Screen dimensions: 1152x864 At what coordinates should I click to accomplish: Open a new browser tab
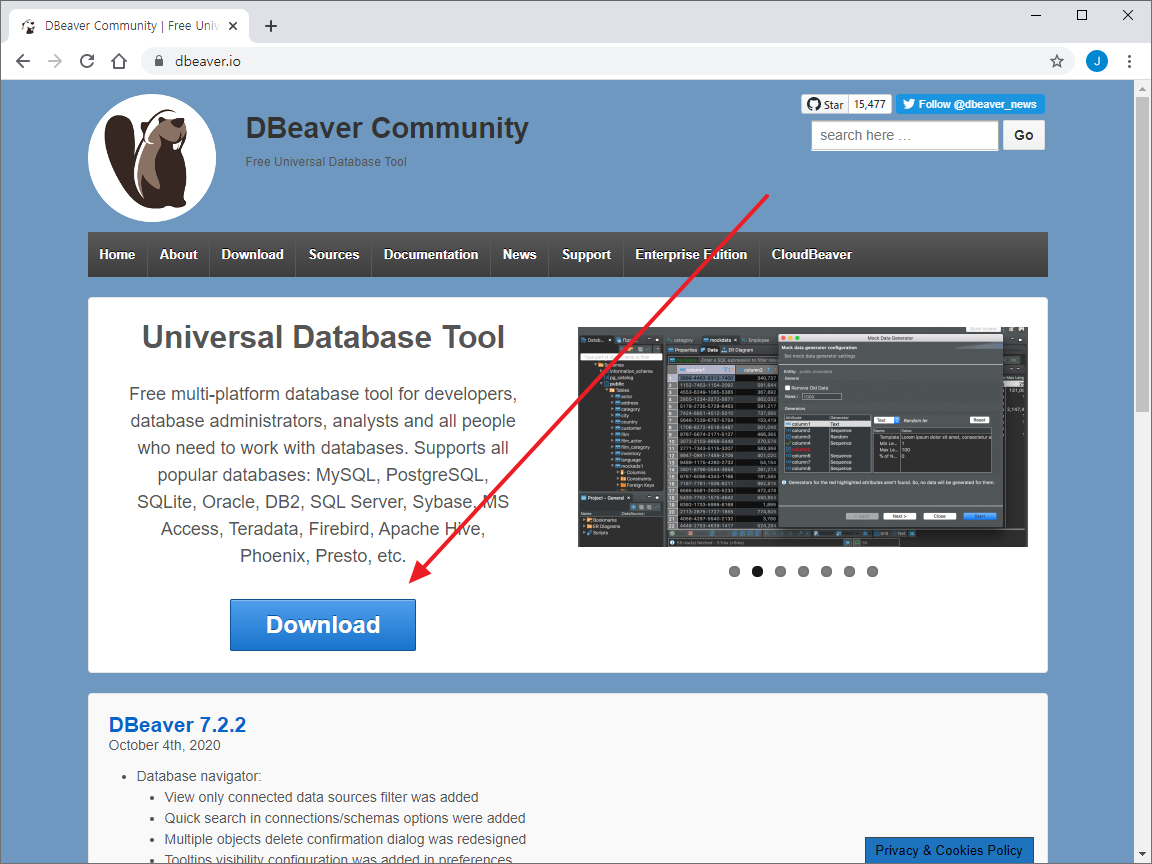coord(271,26)
